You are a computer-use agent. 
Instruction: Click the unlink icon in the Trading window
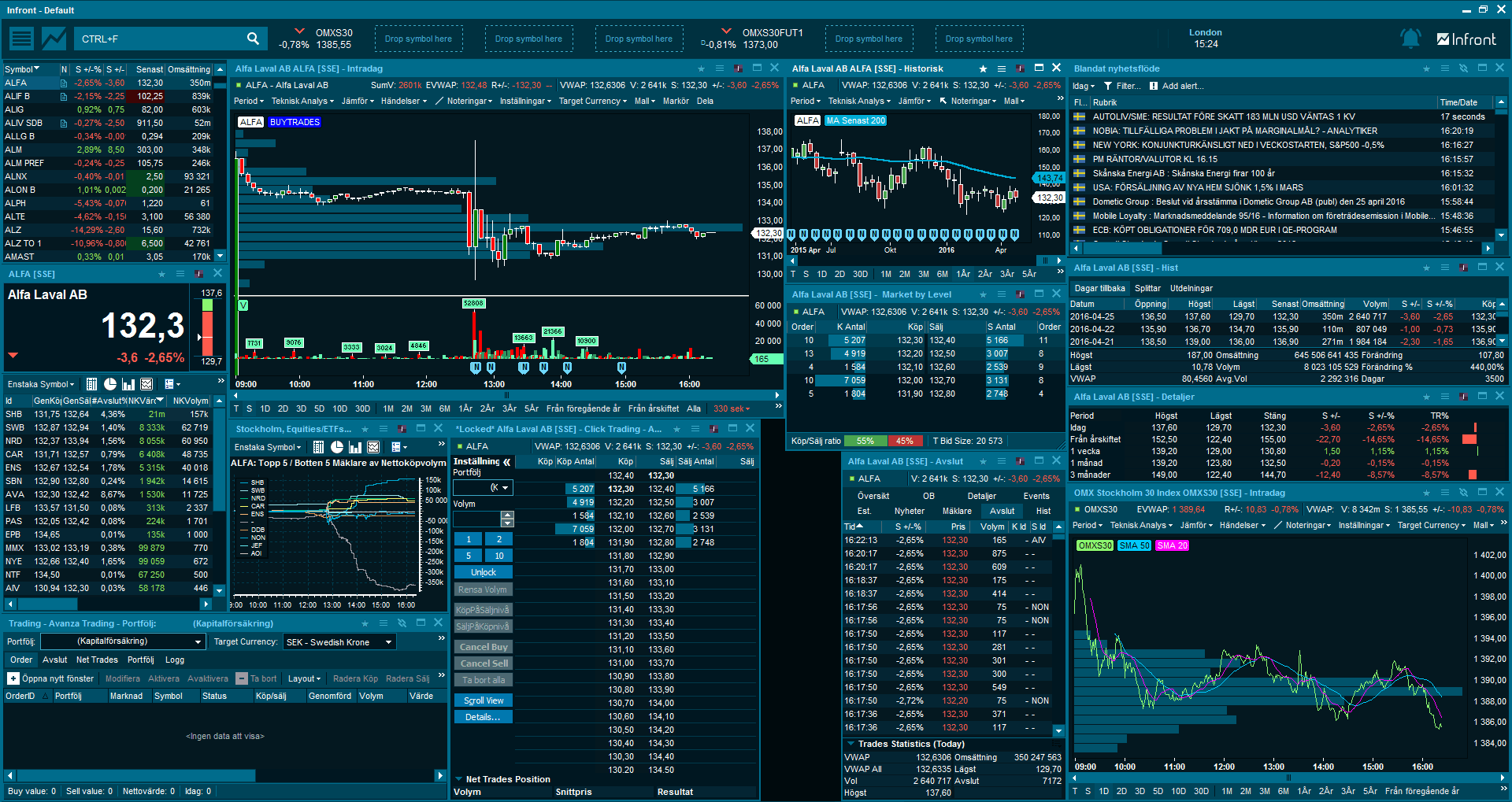coord(402,623)
